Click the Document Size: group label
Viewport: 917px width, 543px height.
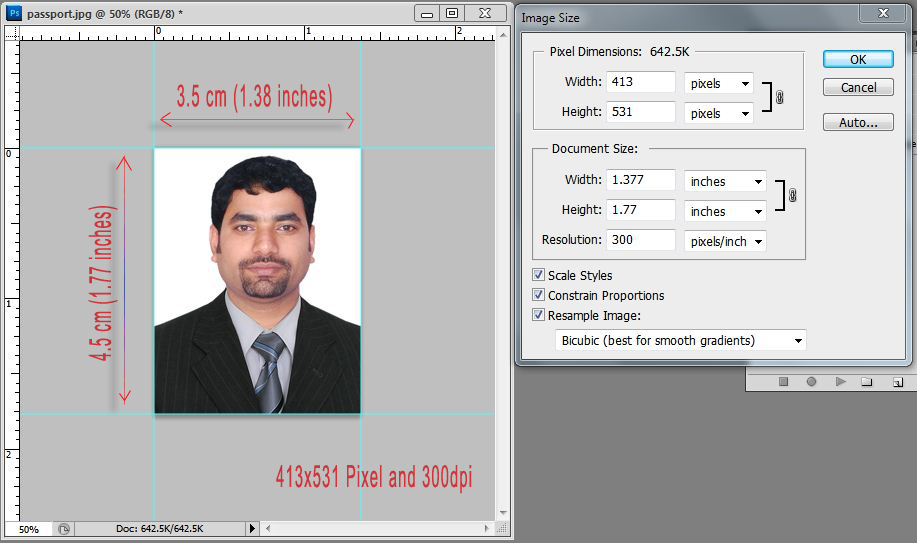click(595, 149)
